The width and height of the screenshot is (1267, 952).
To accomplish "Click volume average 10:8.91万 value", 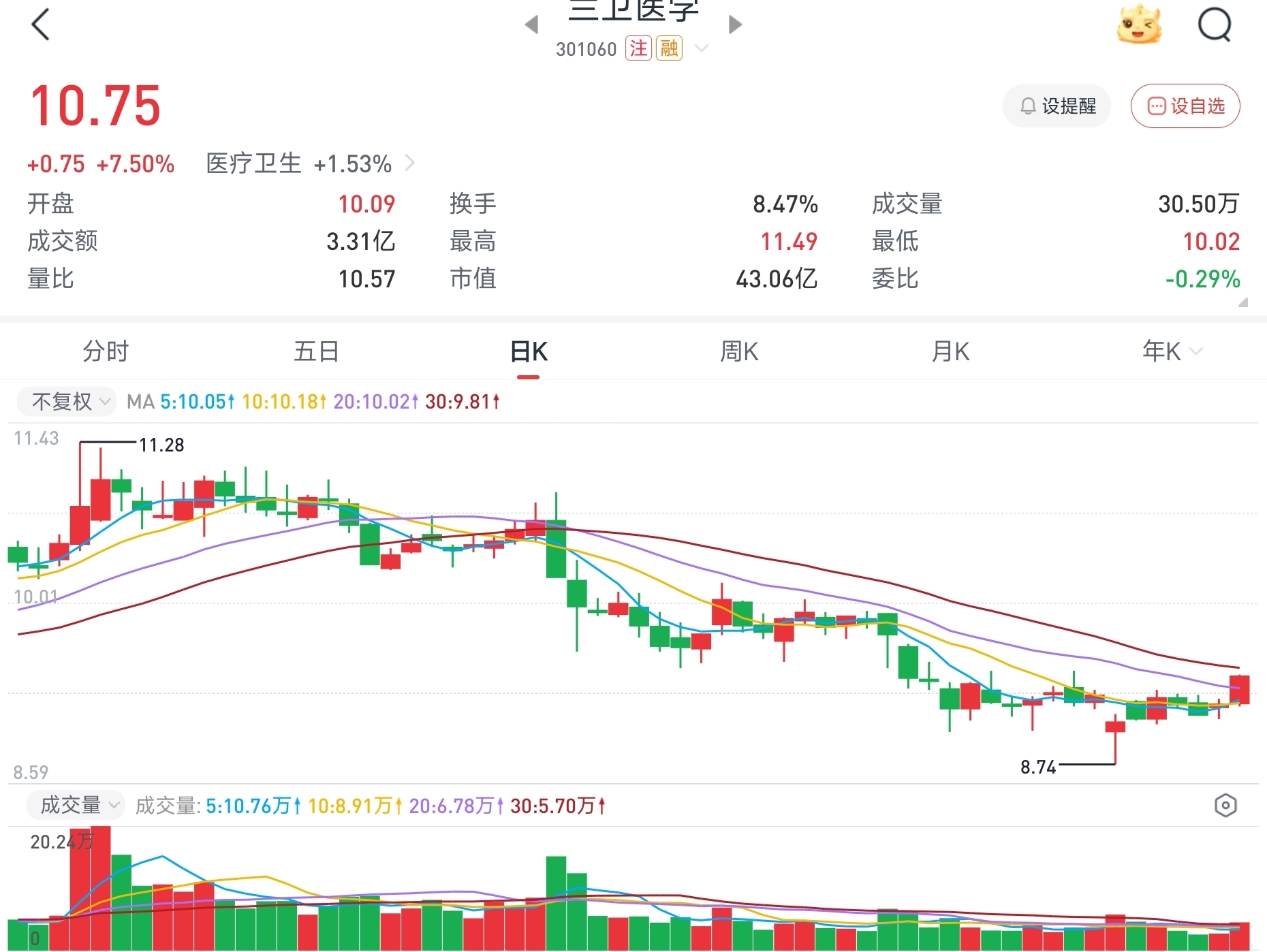I will point(355,806).
